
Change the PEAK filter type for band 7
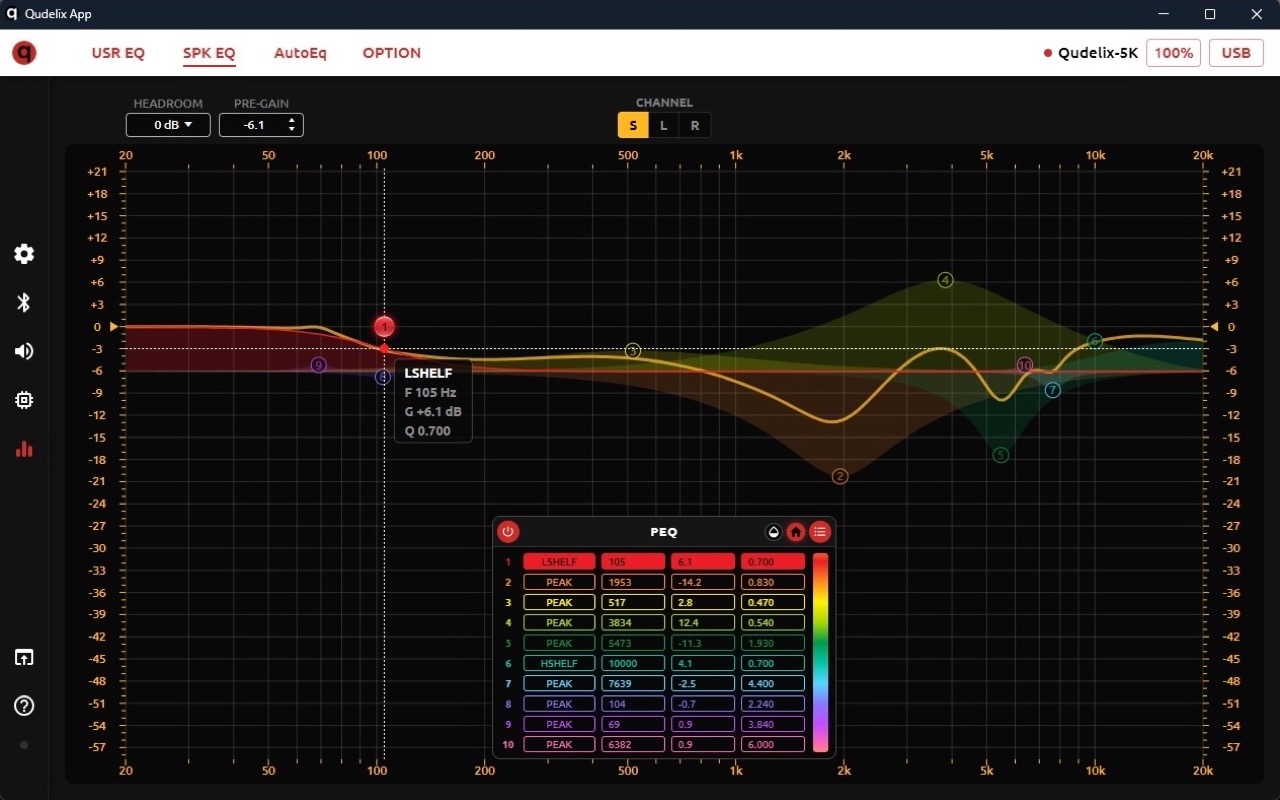click(x=559, y=684)
